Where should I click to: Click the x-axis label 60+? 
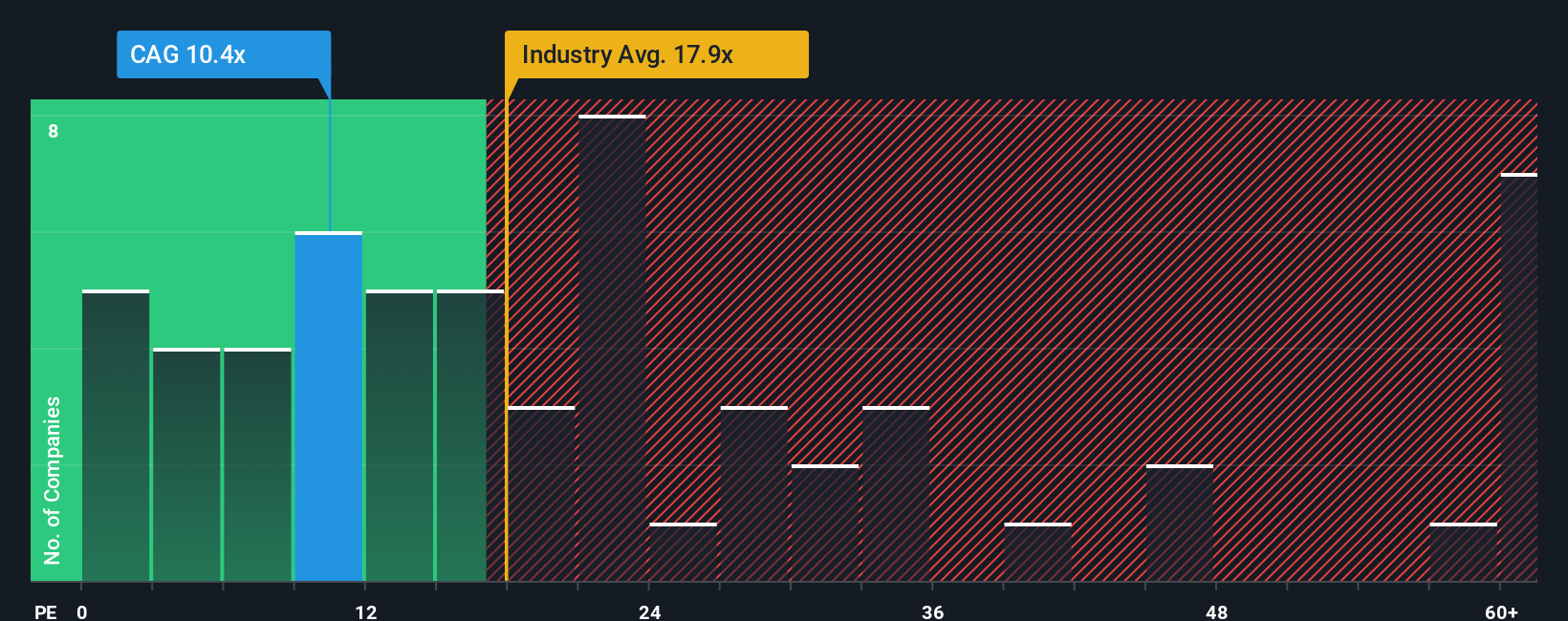(1502, 611)
